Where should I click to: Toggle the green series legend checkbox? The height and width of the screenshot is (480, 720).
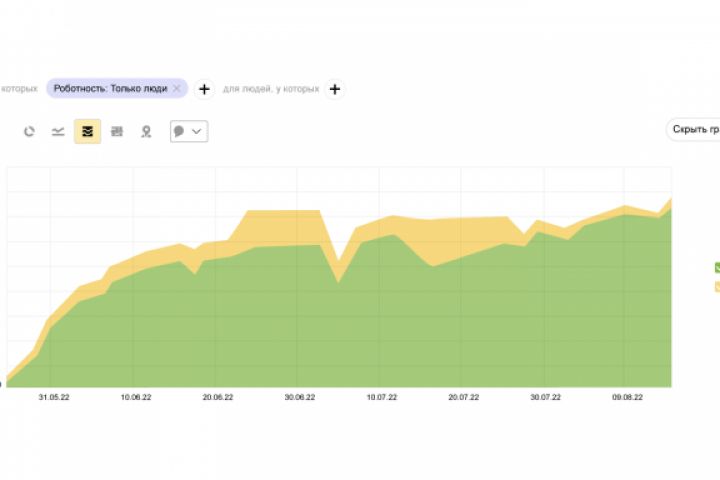717,267
